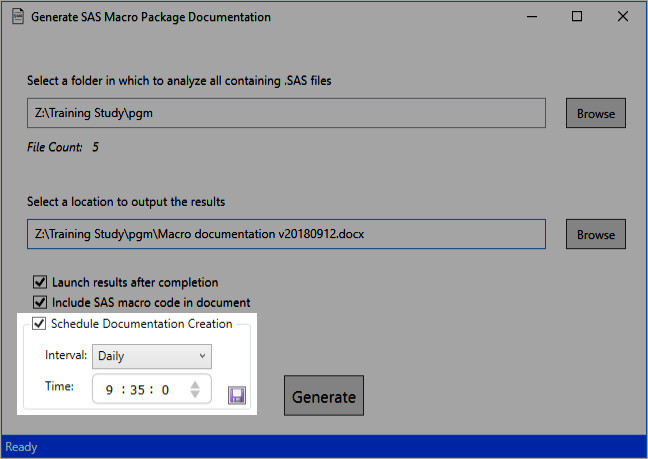Decrease time with the down arrow

(x=196, y=396)
